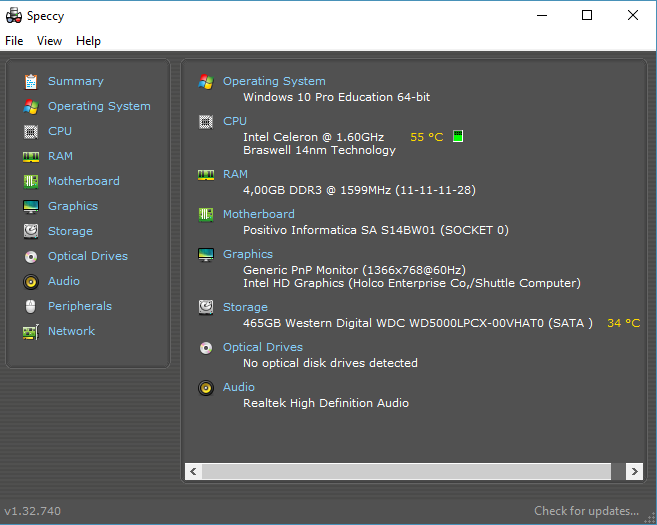Click the Operating System flag icon in sidebar
Screen dimensions: 657x525
coord(31,106)
